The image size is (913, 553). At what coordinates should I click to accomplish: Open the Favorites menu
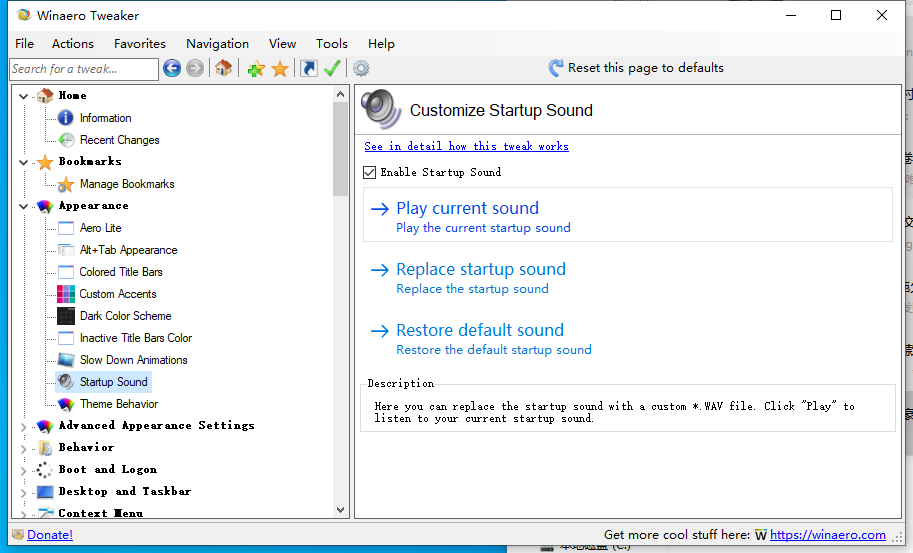[140, 44]
